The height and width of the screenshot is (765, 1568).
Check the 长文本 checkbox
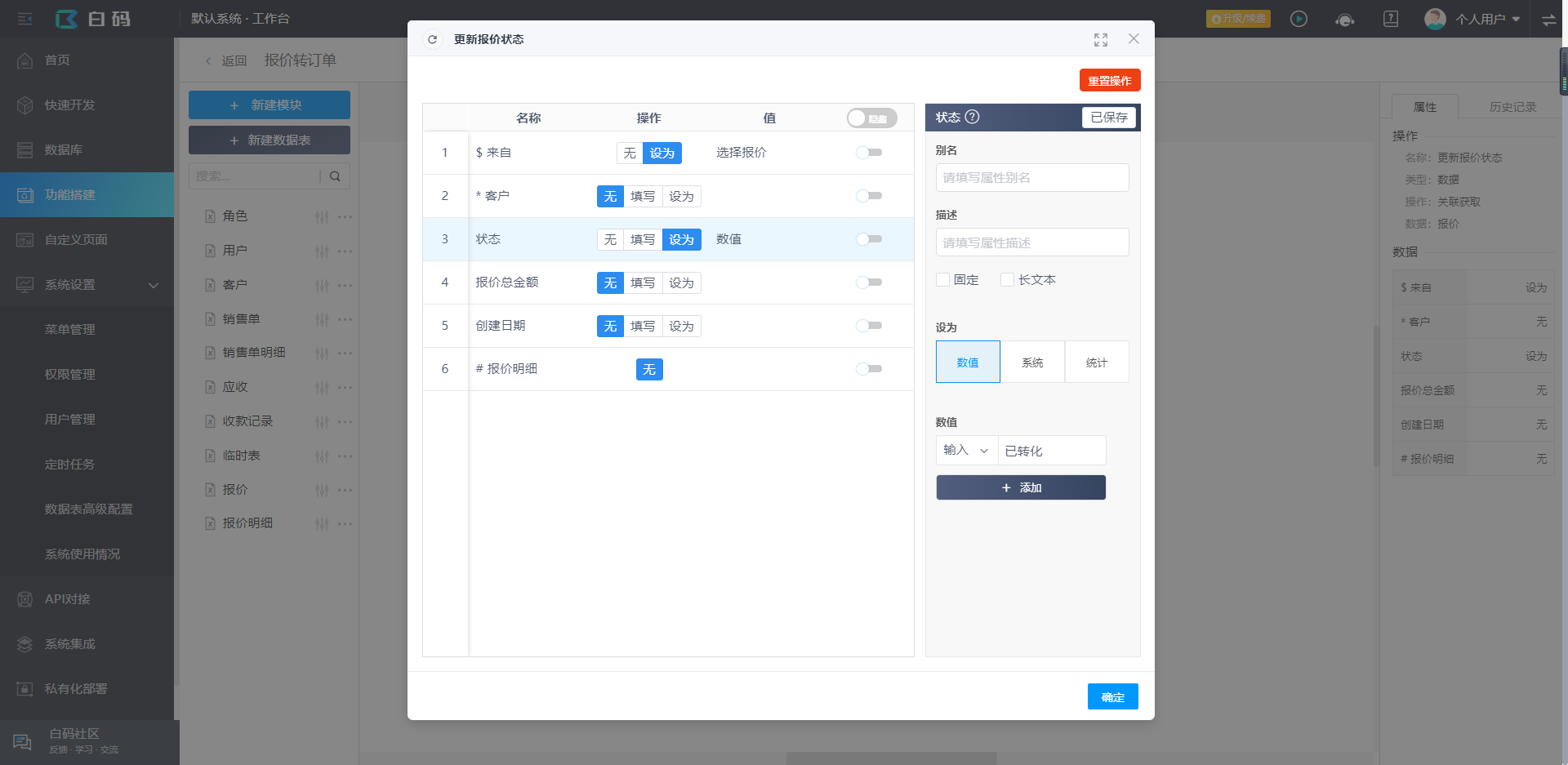(x=1007, y=280)
